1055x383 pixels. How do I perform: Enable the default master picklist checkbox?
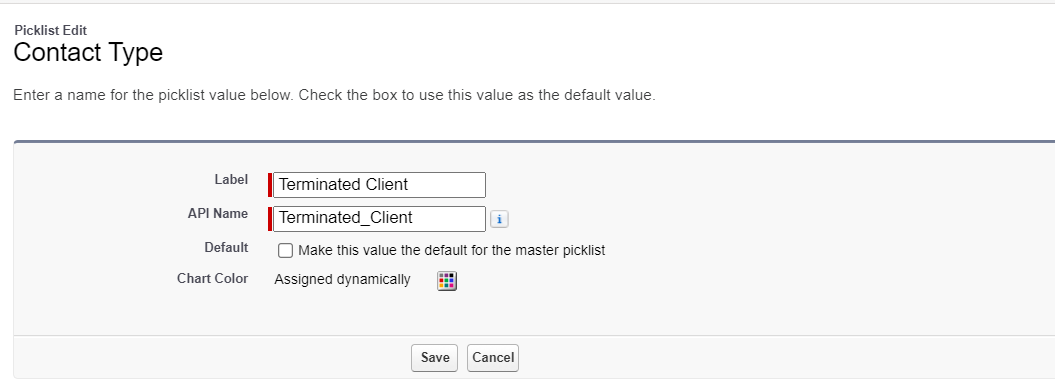(x=285, y=250)
